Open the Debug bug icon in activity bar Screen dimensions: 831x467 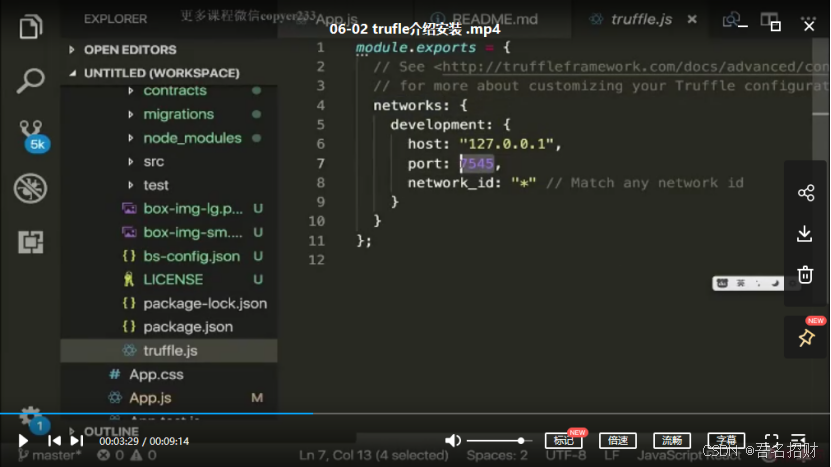tap(30, 188)
